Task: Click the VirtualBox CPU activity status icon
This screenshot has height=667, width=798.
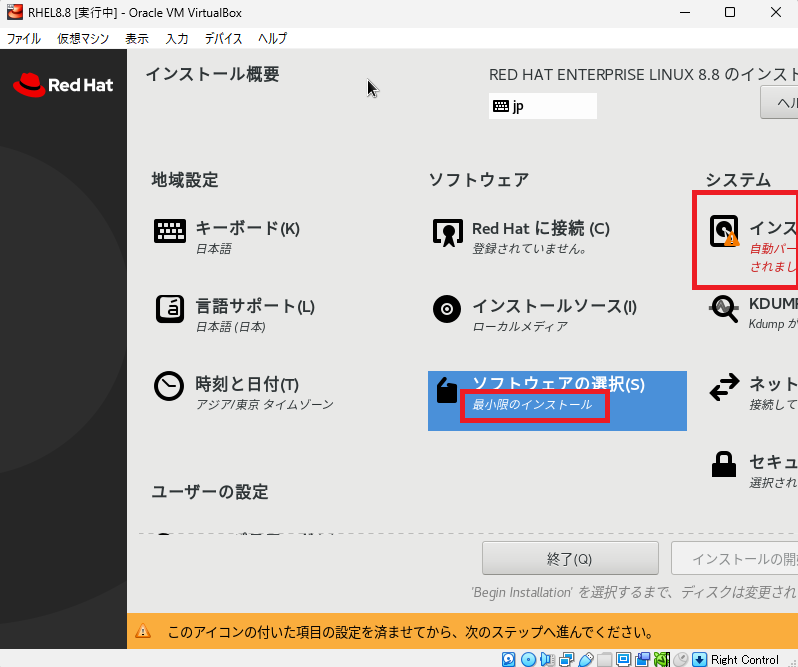Action: click(661, 659)
